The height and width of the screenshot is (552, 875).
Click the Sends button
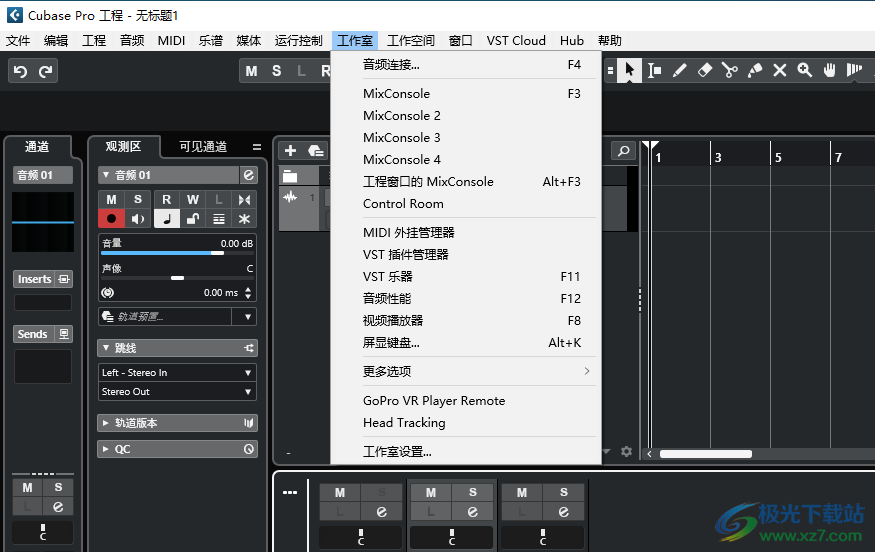pyautogui.click(x=32, y=334)
